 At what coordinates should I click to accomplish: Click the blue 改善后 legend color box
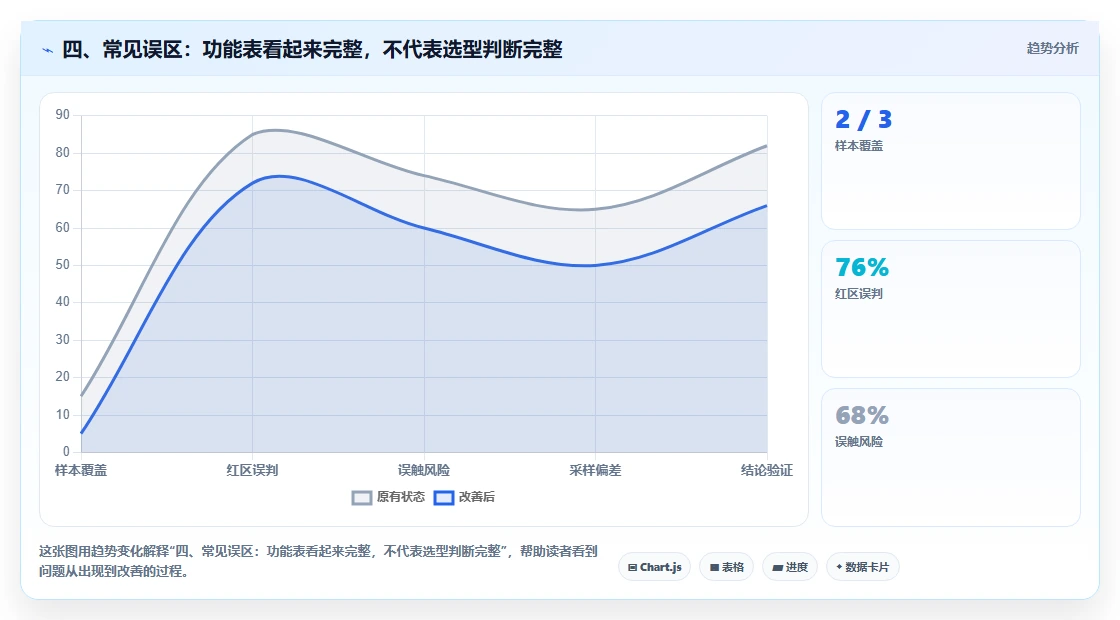tap(444, 498)
